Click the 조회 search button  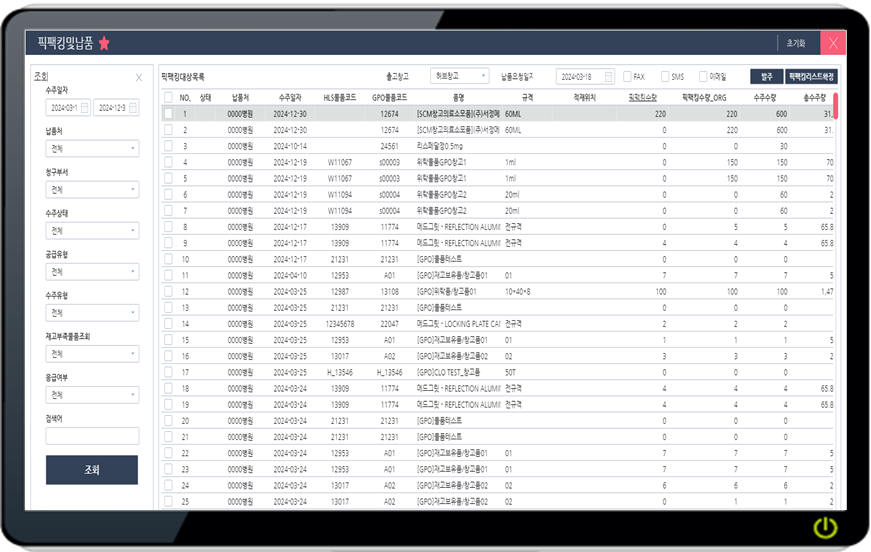click(92, 470)
